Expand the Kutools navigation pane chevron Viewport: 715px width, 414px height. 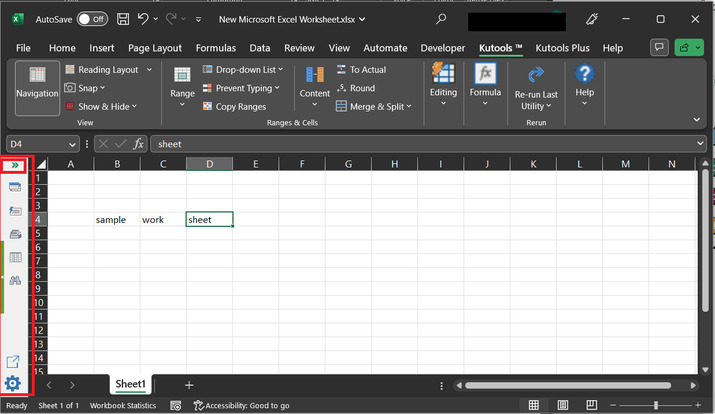16,165
